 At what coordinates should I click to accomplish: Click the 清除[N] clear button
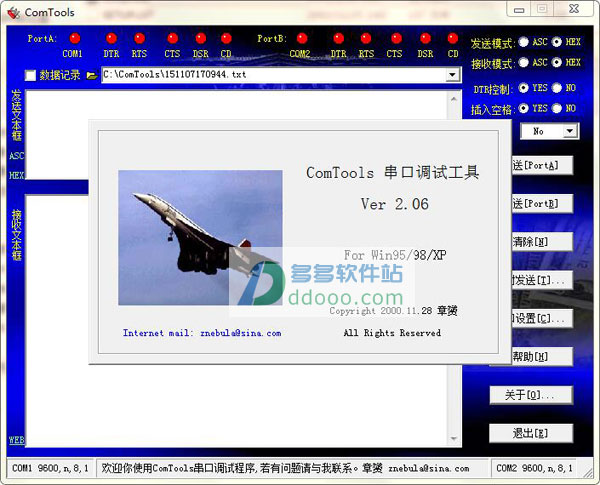[x=542, y=242]
